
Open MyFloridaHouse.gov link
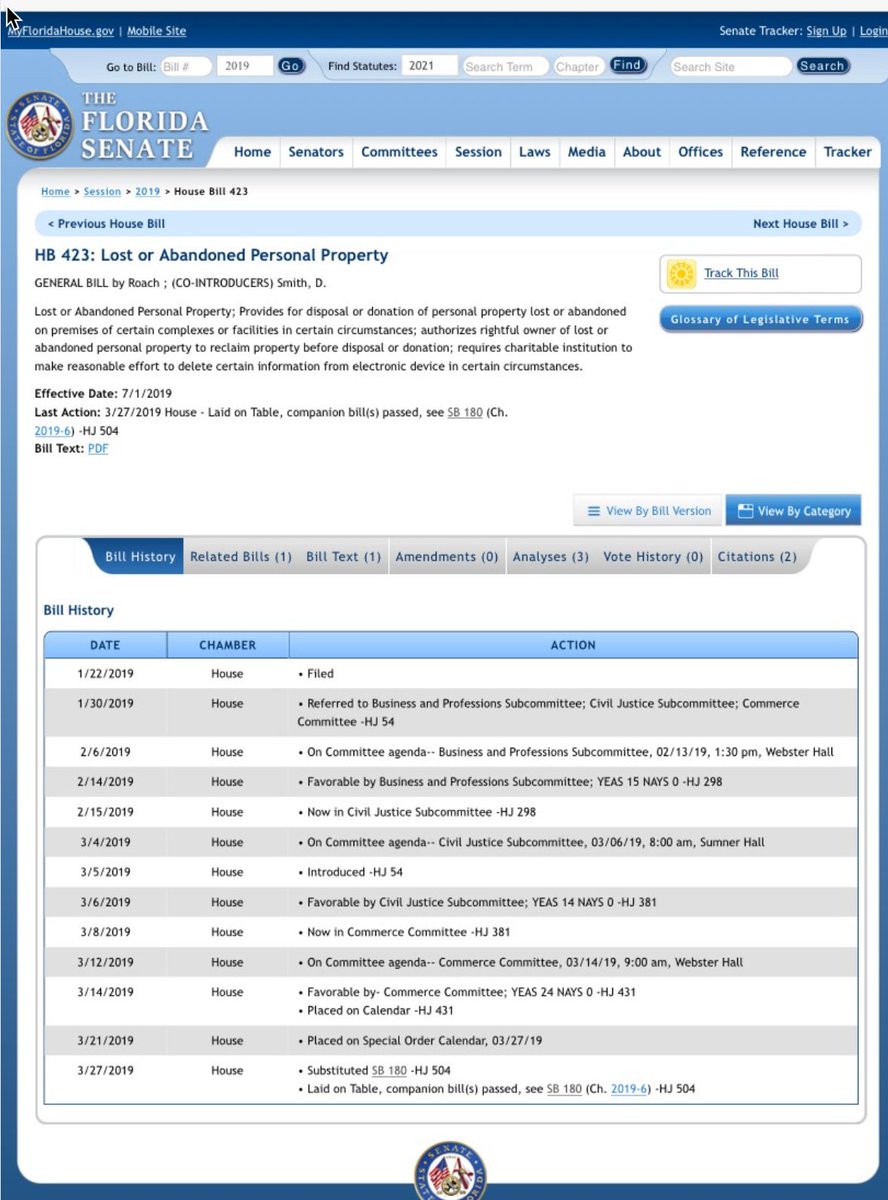click(60, 31)
